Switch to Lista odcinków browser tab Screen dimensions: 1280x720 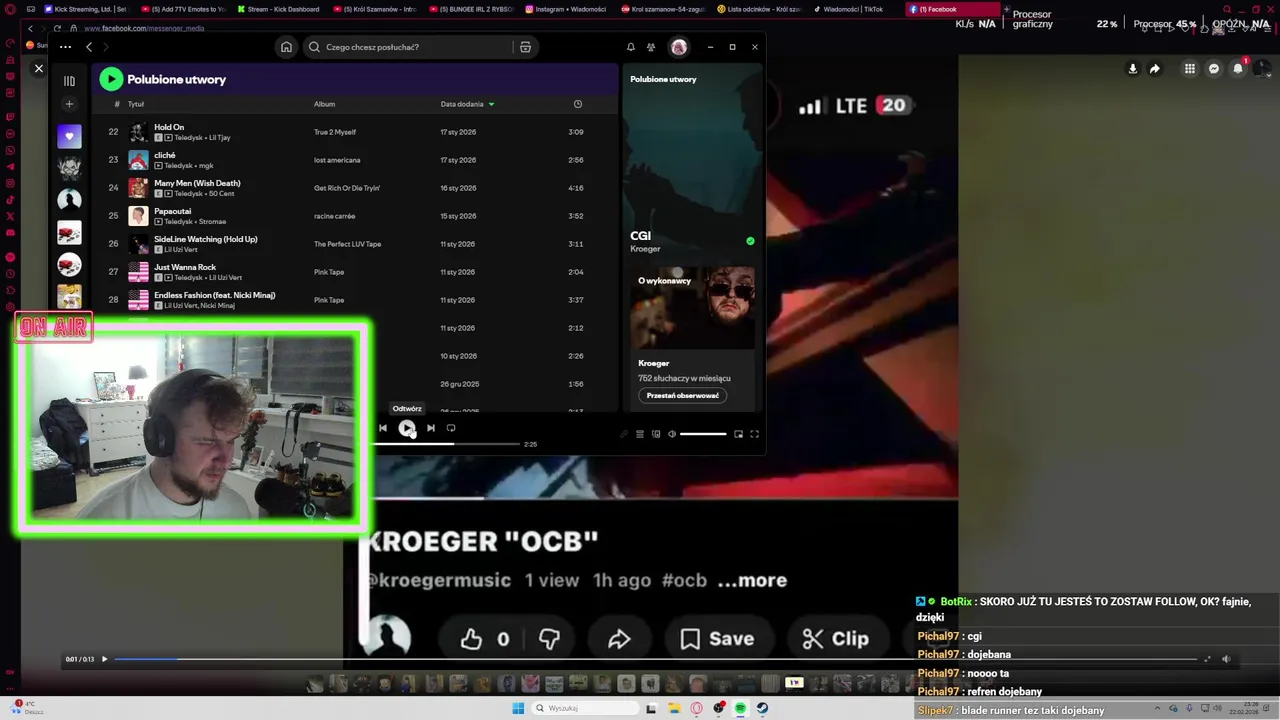coord(757,9)
